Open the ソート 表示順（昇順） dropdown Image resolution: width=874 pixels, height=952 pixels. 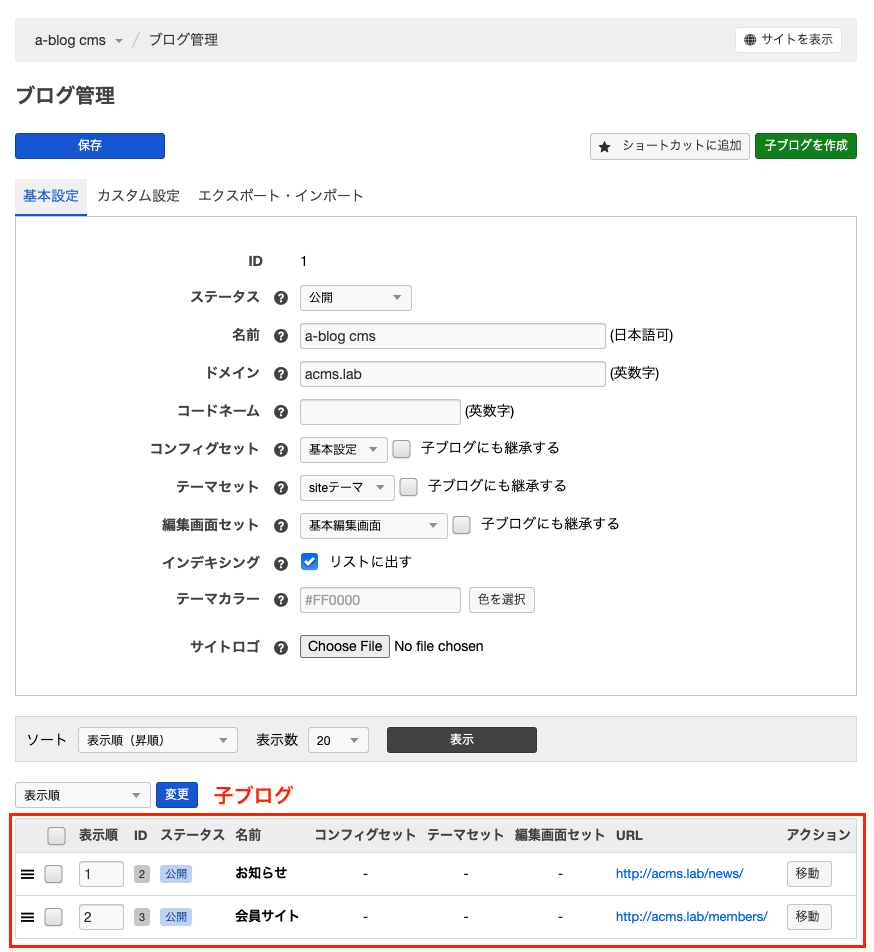click(x=157, y=740)
